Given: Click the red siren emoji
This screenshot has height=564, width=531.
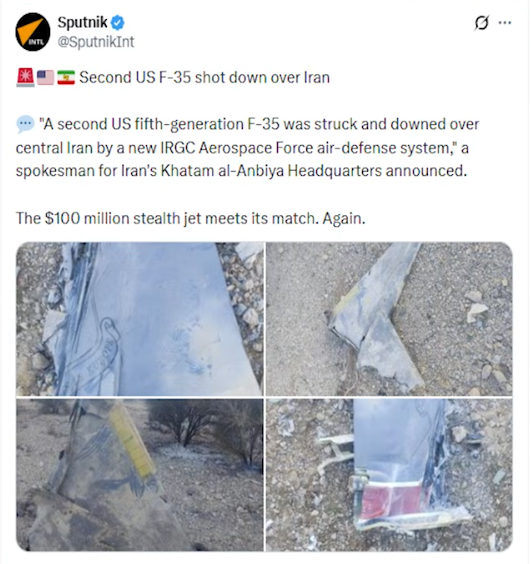Looking at the screenshot, I should coord(25,77).
